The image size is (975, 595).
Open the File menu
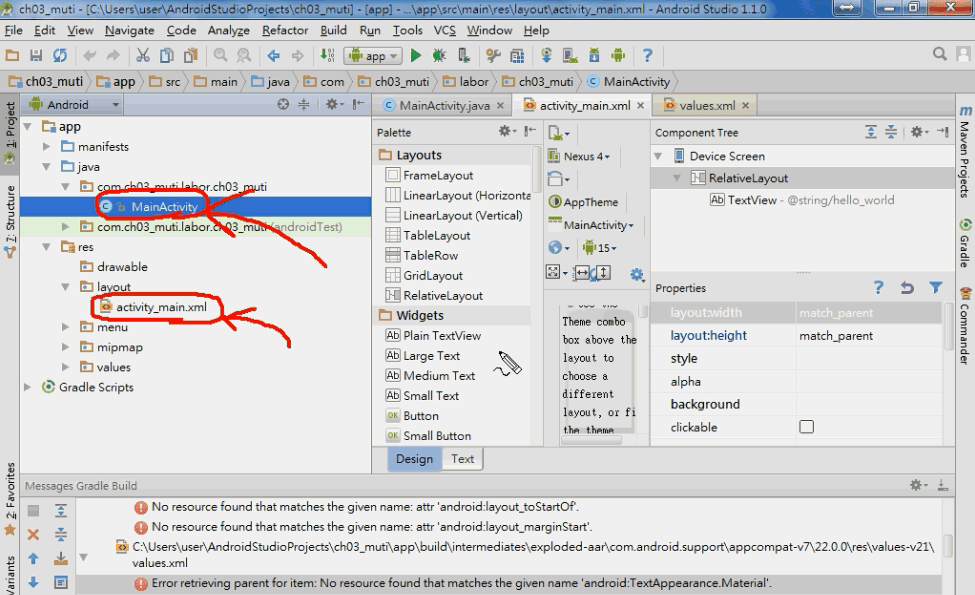13,30
